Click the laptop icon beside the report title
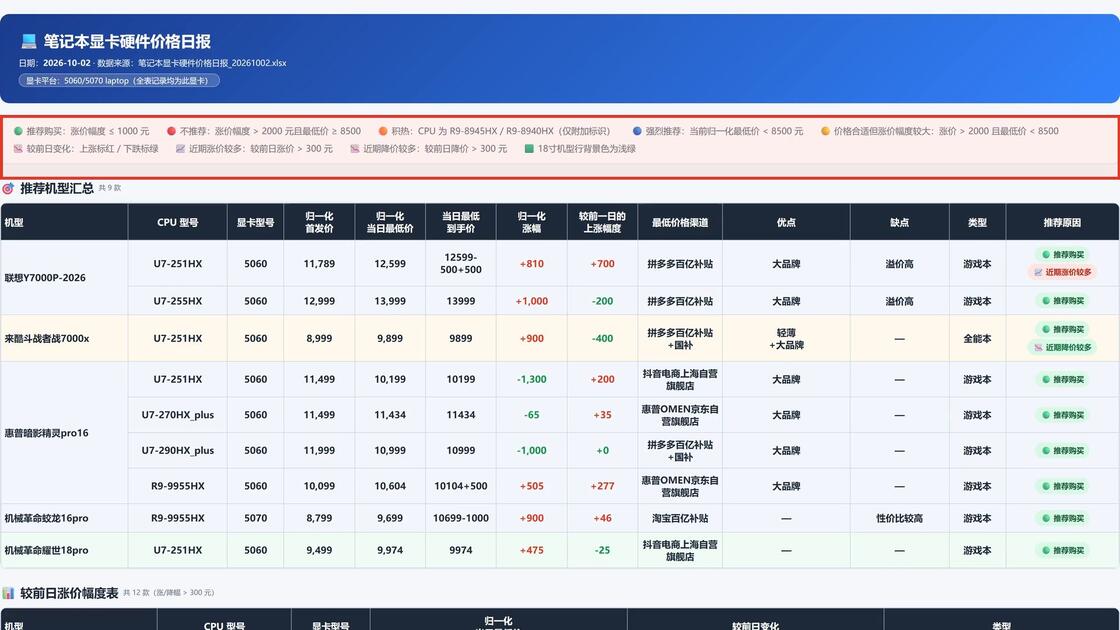The height and width of the screenshot is (630, 1120). (x=29, y=41)
